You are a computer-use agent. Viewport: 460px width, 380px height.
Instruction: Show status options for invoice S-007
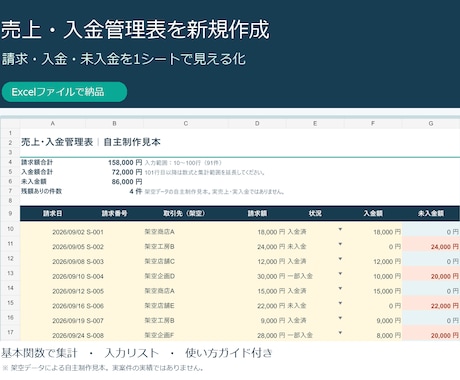point(340,318)
